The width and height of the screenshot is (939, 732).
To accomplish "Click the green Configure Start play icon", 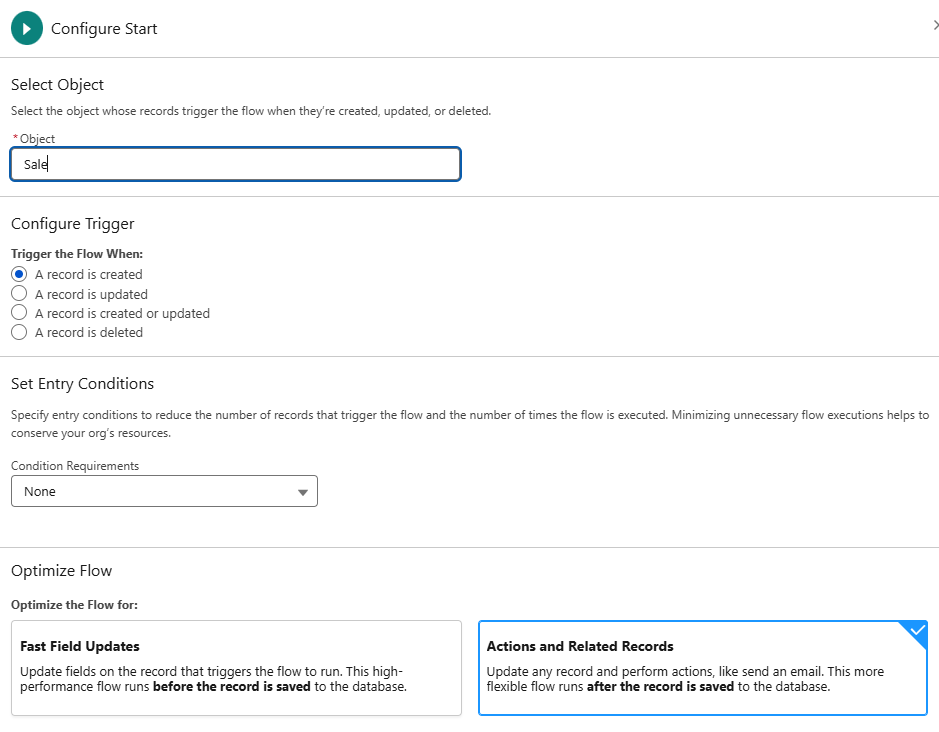I will tap(27, 28).
